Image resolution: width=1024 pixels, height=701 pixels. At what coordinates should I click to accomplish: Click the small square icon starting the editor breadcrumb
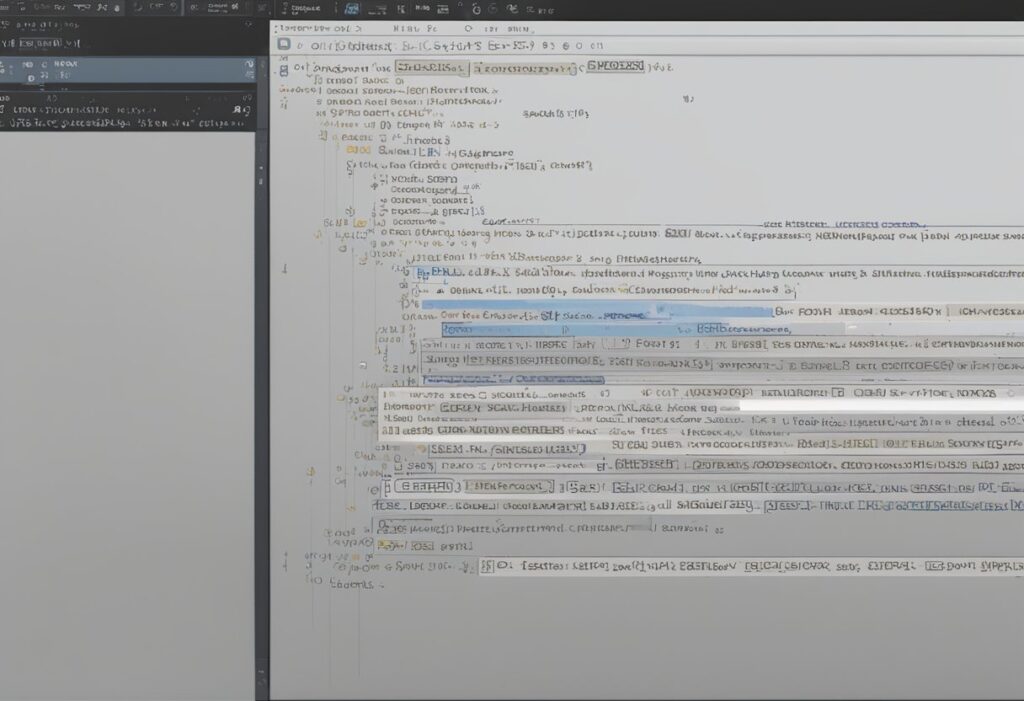tap(284, 45)
